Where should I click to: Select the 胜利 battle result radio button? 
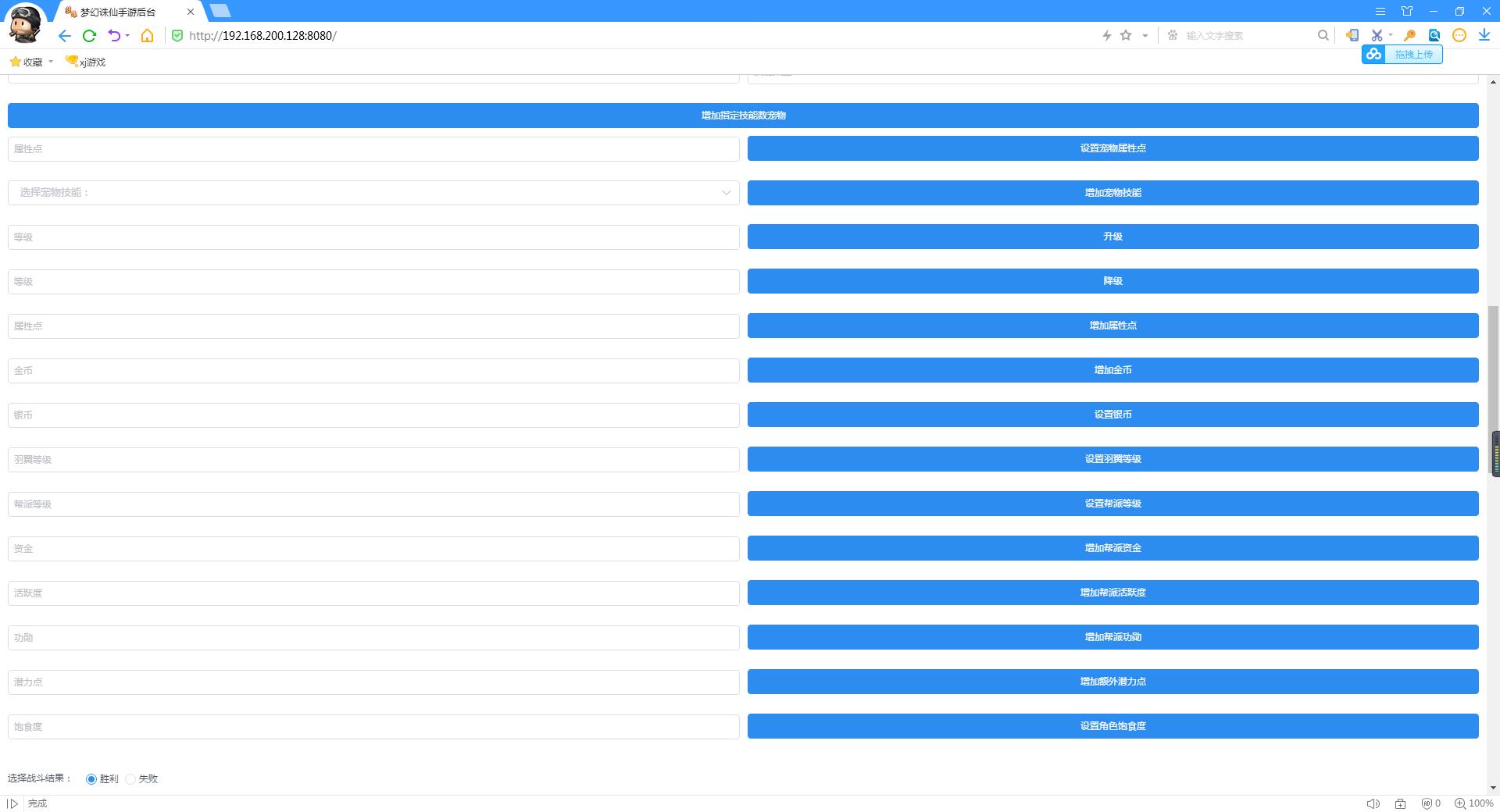click(x=91, y=779)
